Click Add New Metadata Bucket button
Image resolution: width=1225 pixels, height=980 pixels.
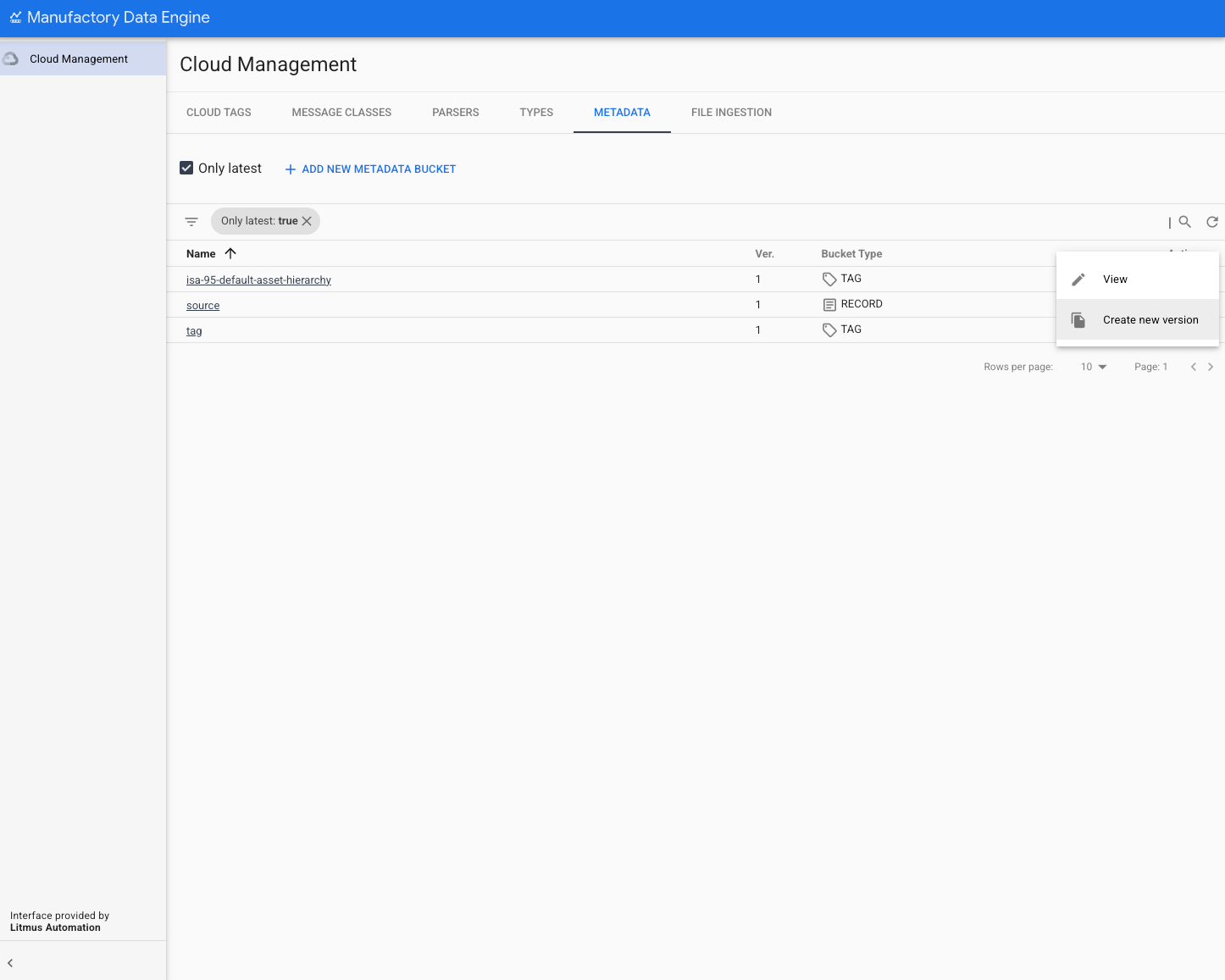tap(370, 169)
